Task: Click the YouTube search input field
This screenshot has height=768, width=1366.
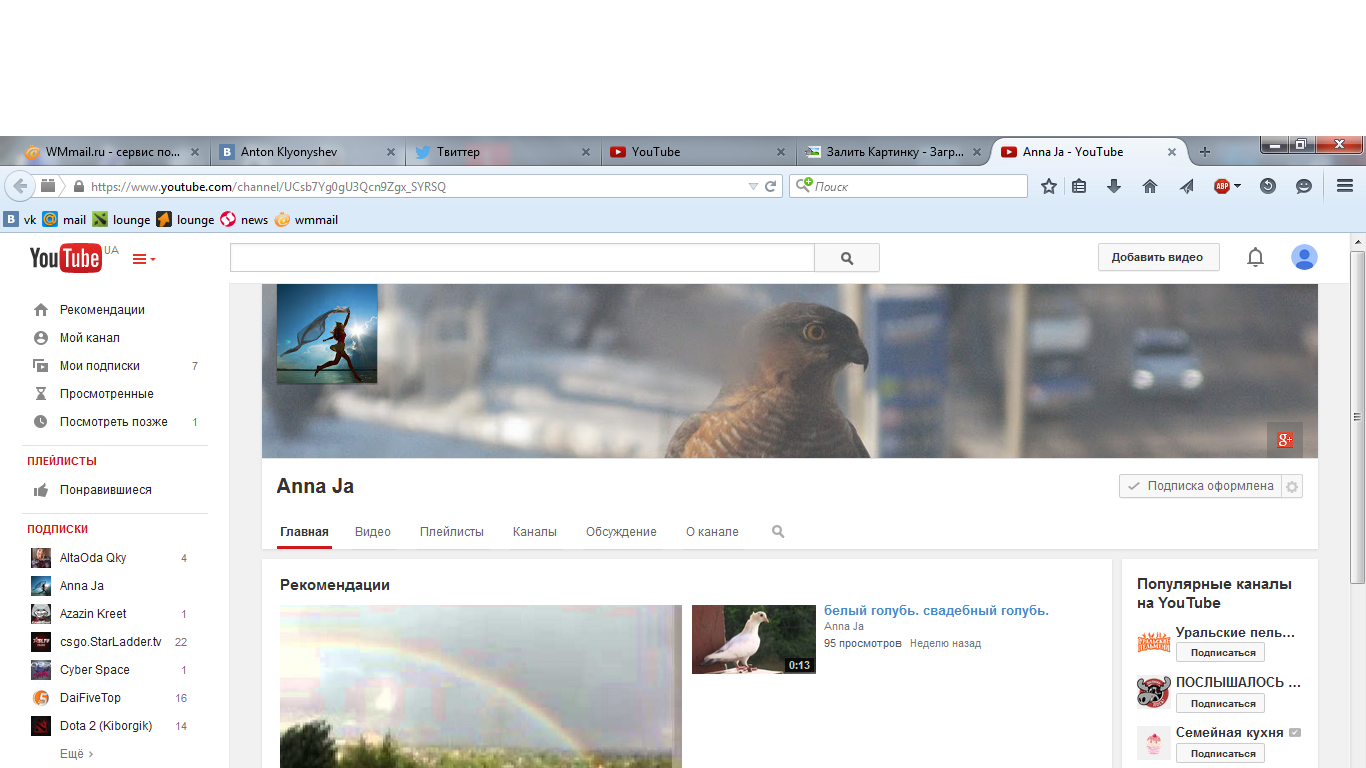Action: 522,258
